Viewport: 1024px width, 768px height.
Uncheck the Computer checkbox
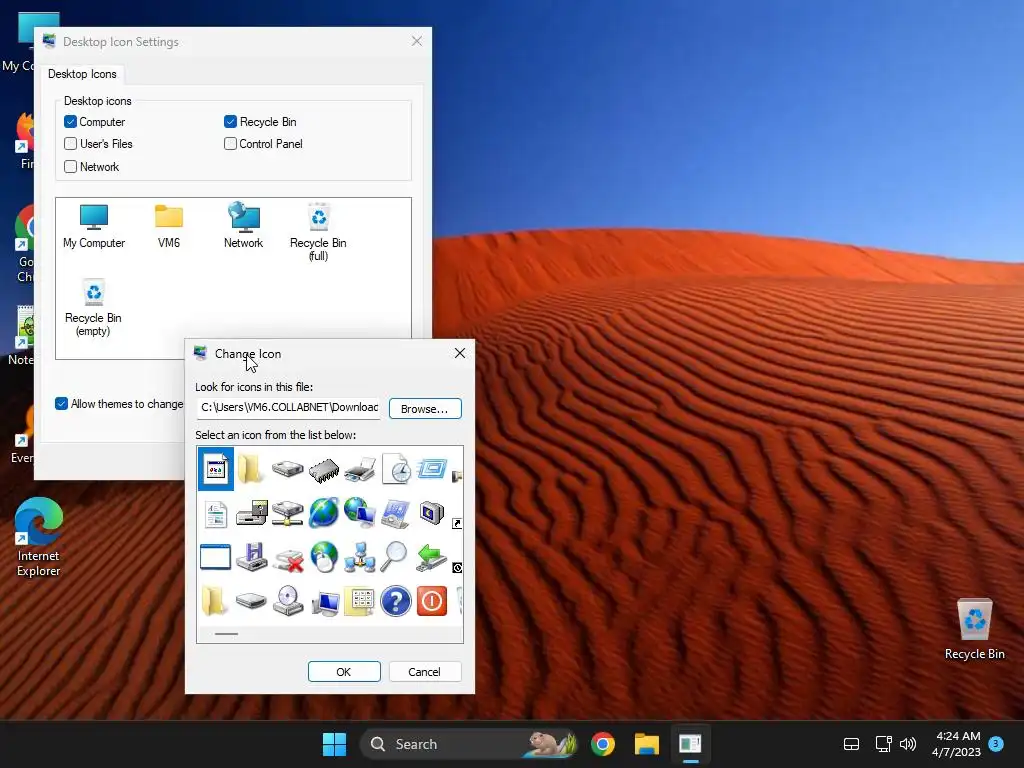pyautogui.click(x=71, y=121)
